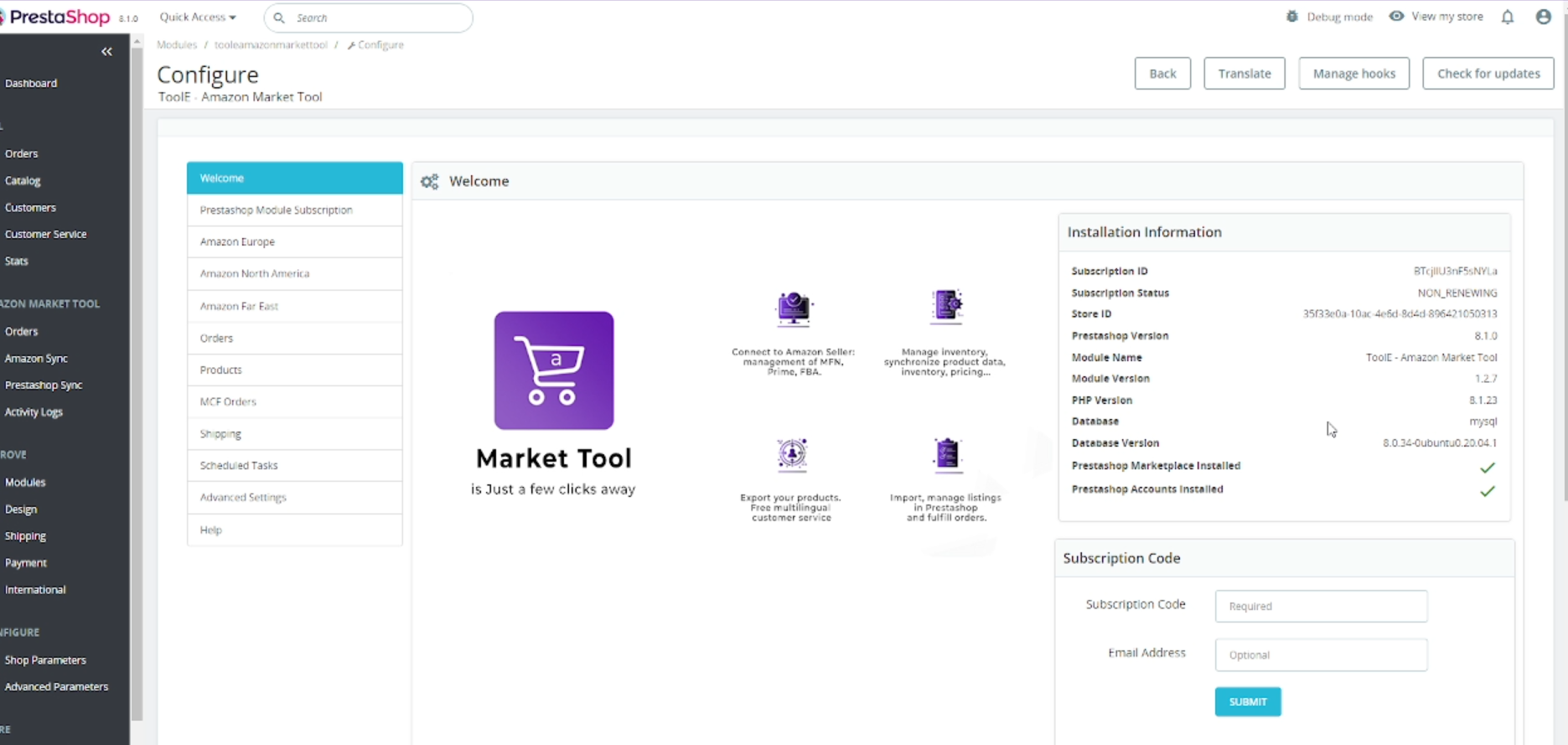This screenshot has width=1568, height=745.
Task: Open Customers in sidebar
Action: 30,208
